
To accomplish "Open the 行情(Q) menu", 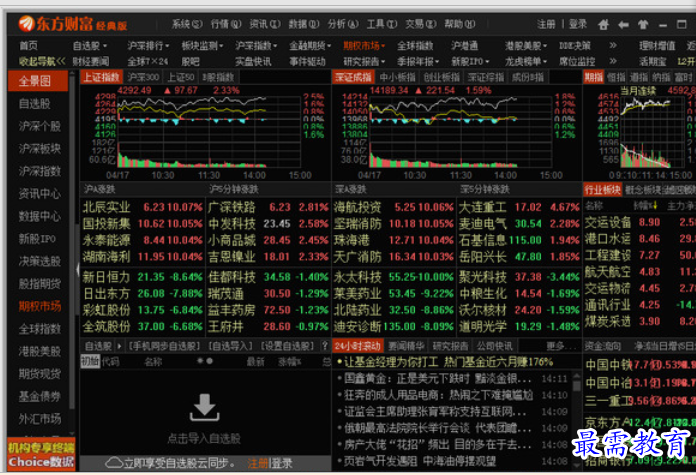I will [226, 24].
